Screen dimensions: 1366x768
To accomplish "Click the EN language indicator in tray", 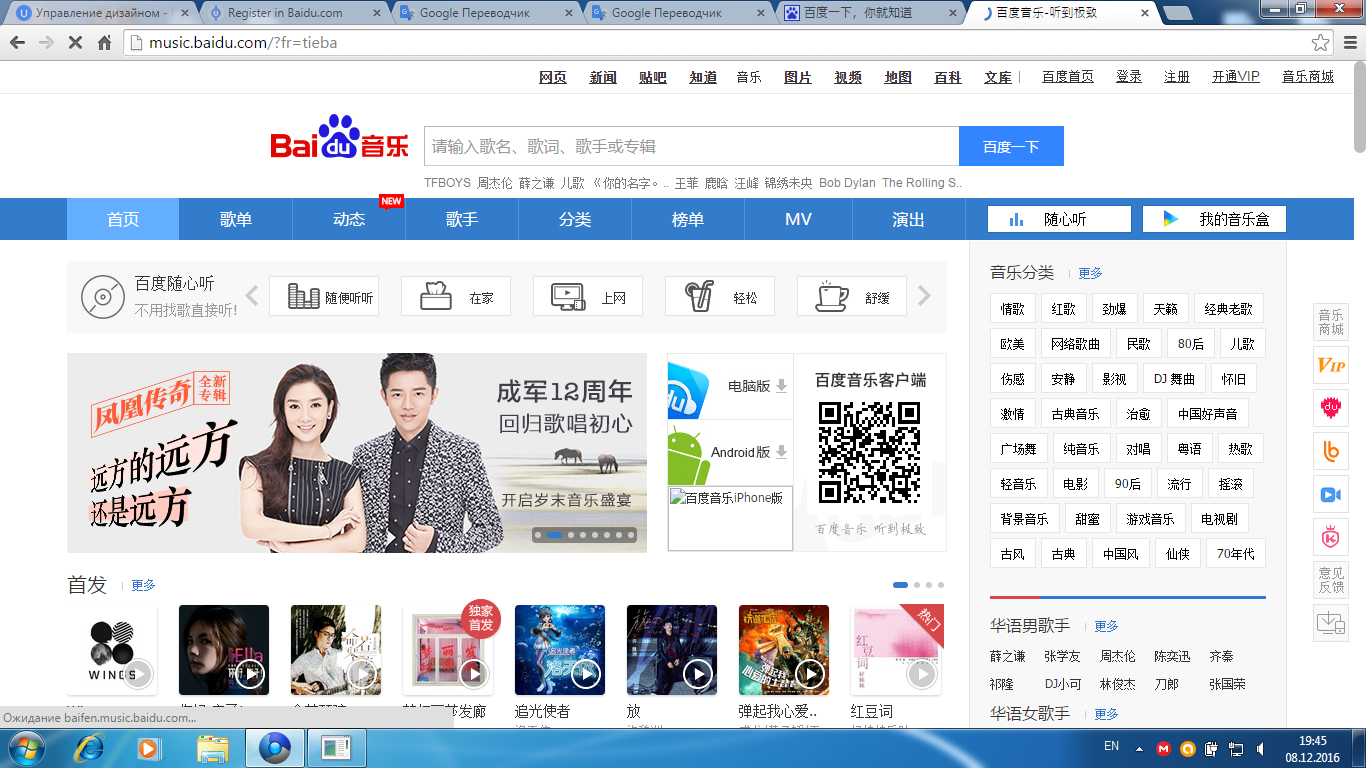I will (1111, 746).
